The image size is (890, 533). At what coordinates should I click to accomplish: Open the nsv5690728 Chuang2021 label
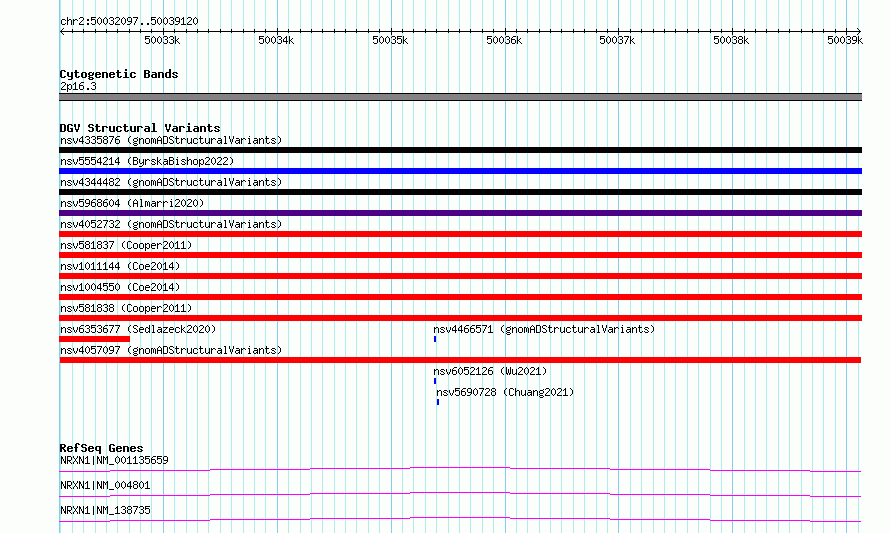pos(505,392)
